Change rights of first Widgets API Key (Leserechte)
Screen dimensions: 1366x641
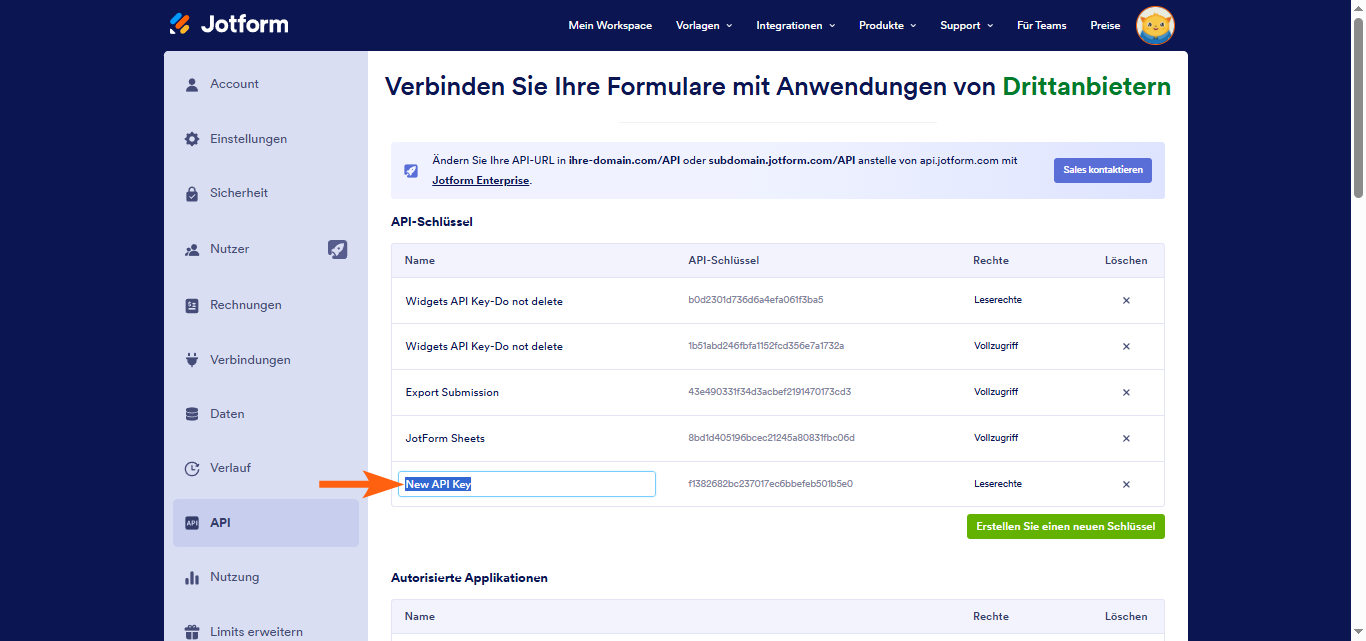[998, 300]
